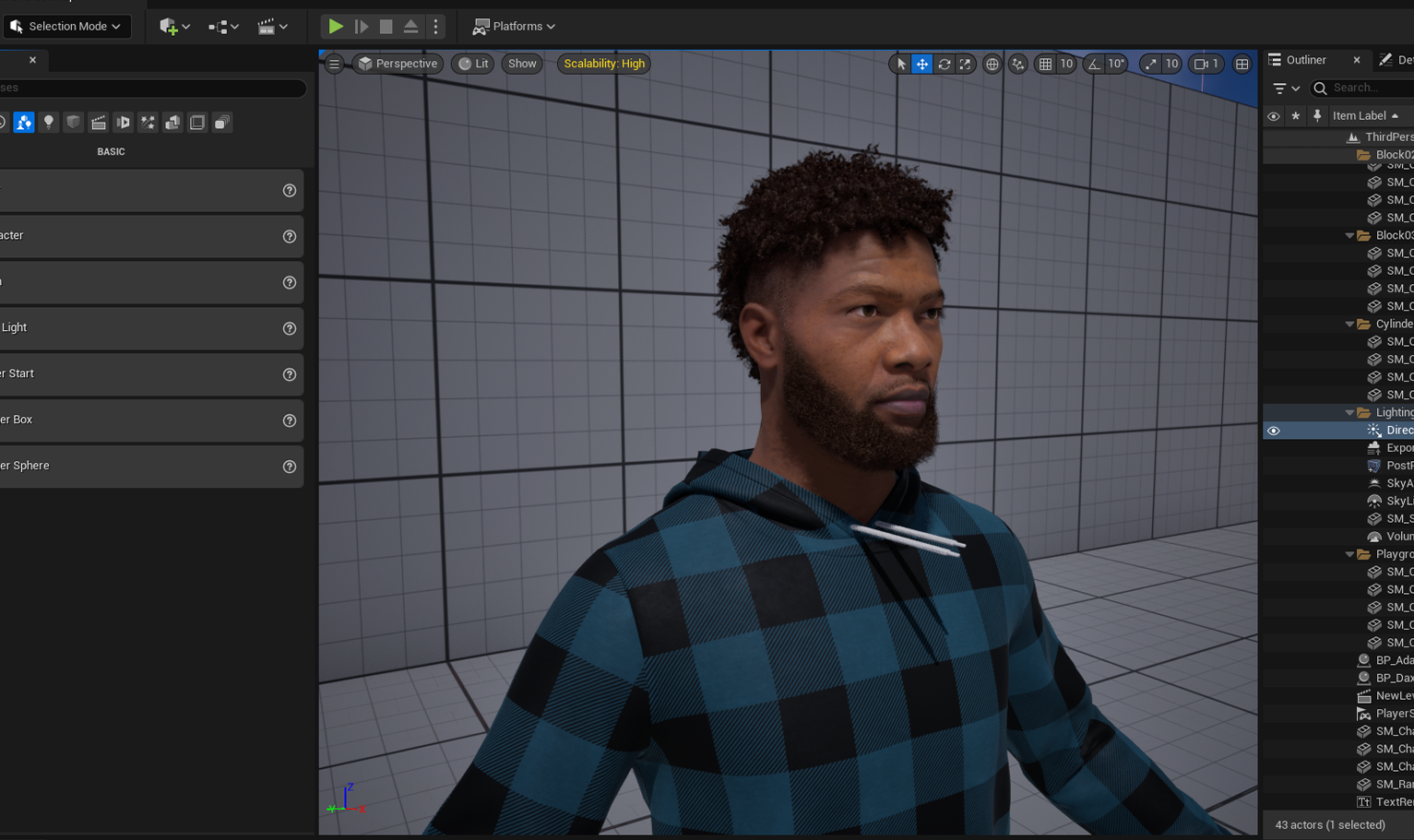
Task: Toggle rotation snapping angle icon
Action: pyautogui.click(x=1094, y=64)
